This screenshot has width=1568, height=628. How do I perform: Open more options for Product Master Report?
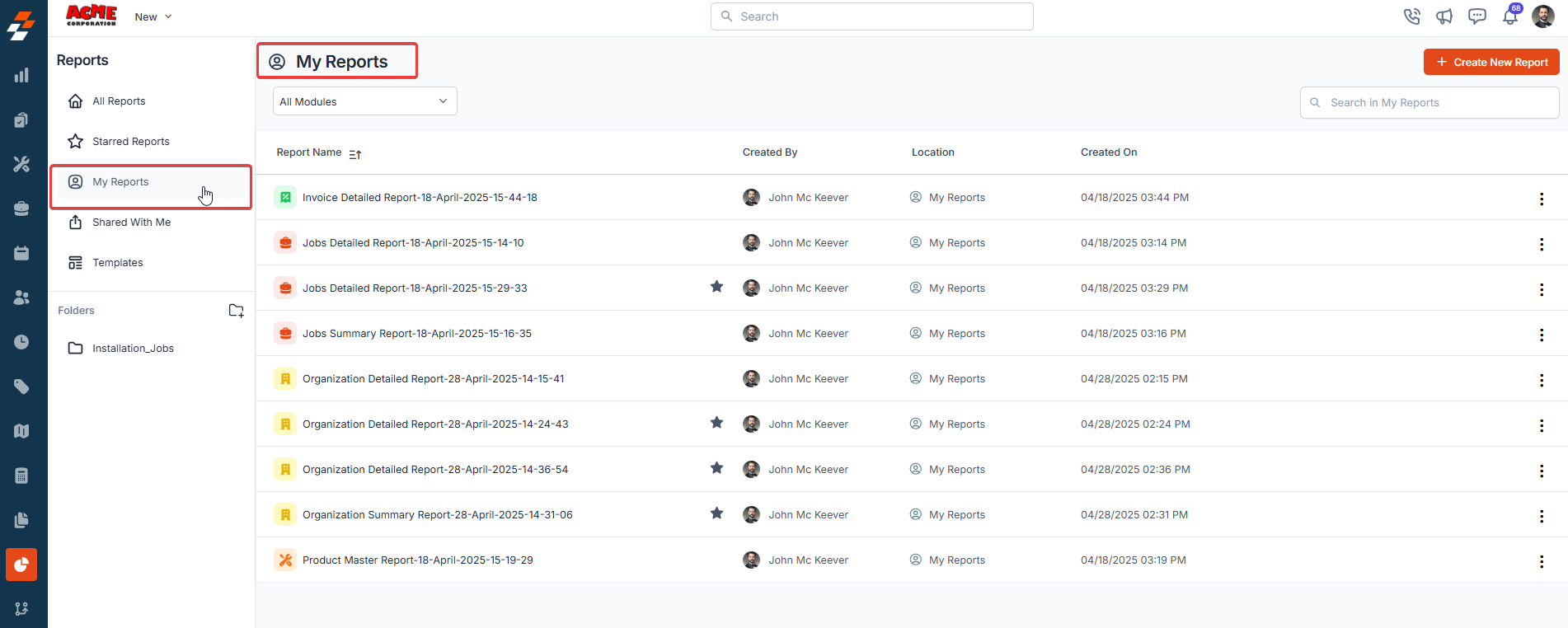coord(1542,561)
